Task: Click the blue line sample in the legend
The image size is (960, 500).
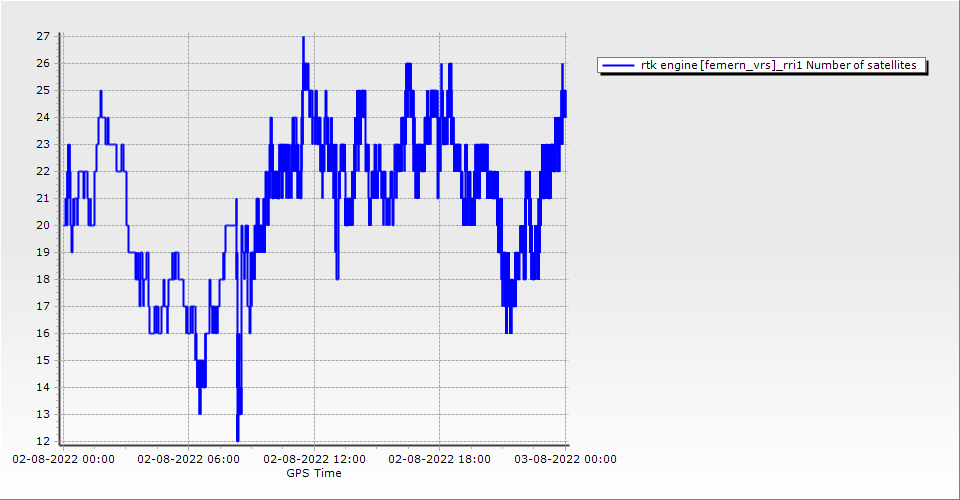Action: pos(619,66)
